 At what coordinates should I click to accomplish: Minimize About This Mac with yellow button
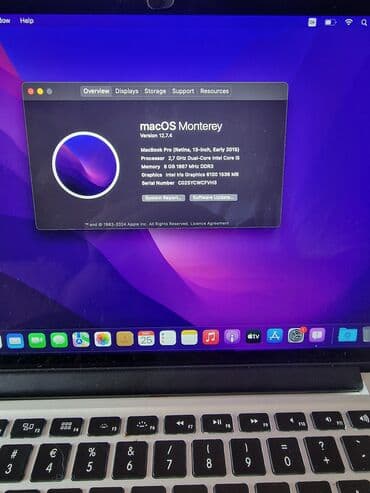click(x=40, y=91)
